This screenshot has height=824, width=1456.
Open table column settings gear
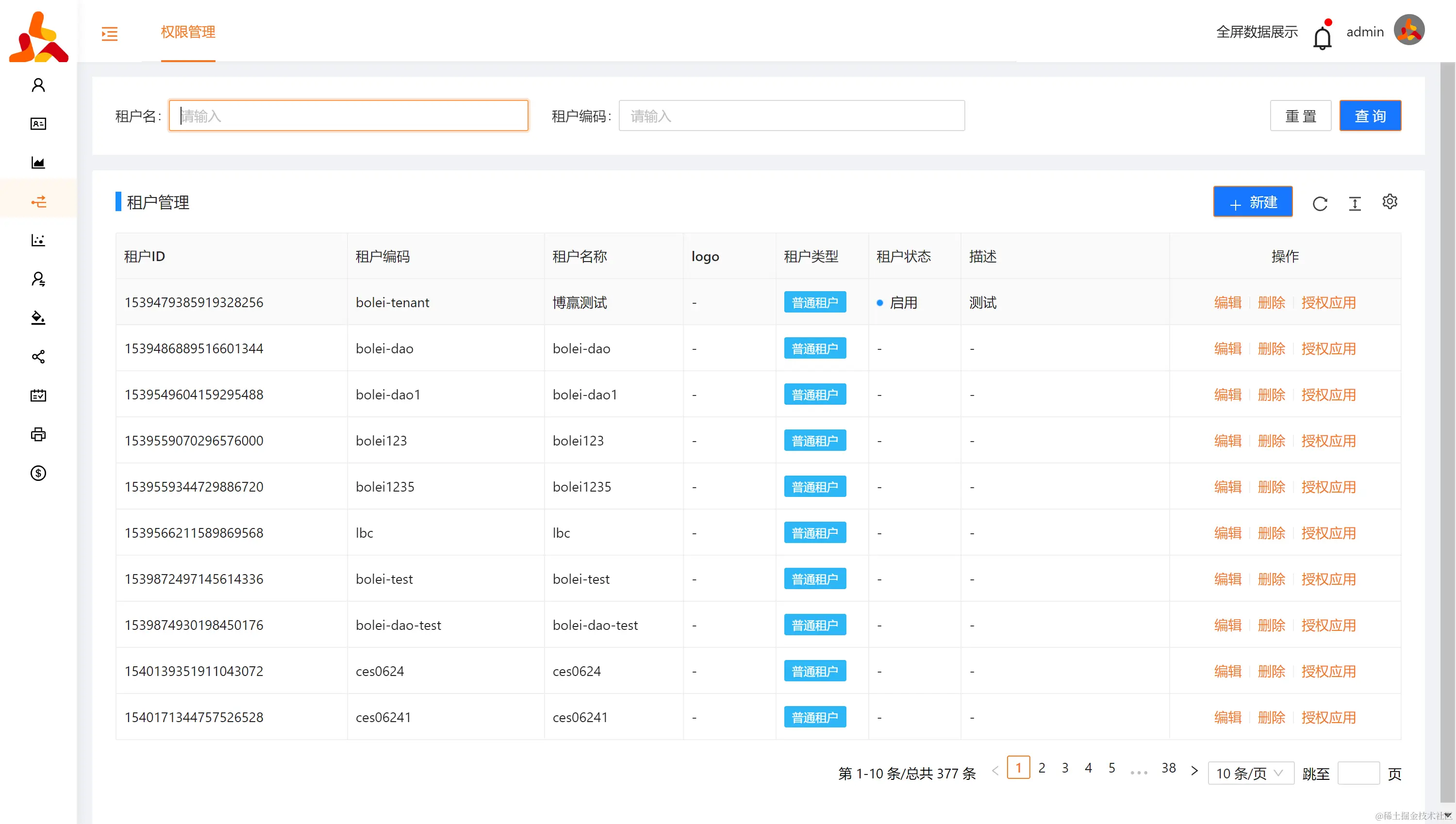click(x=1389, y=202)
